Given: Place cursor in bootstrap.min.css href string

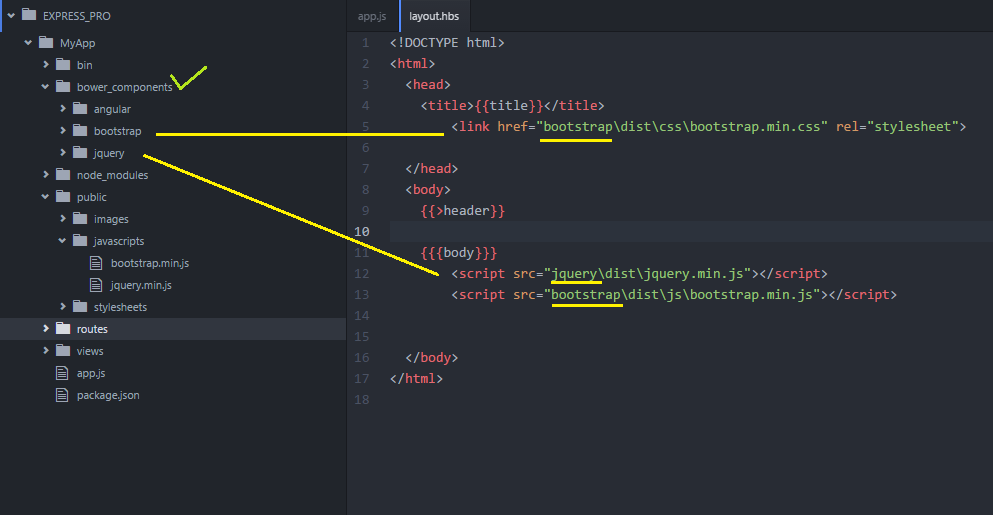Looking at the screenshot, I should point(682,127).
